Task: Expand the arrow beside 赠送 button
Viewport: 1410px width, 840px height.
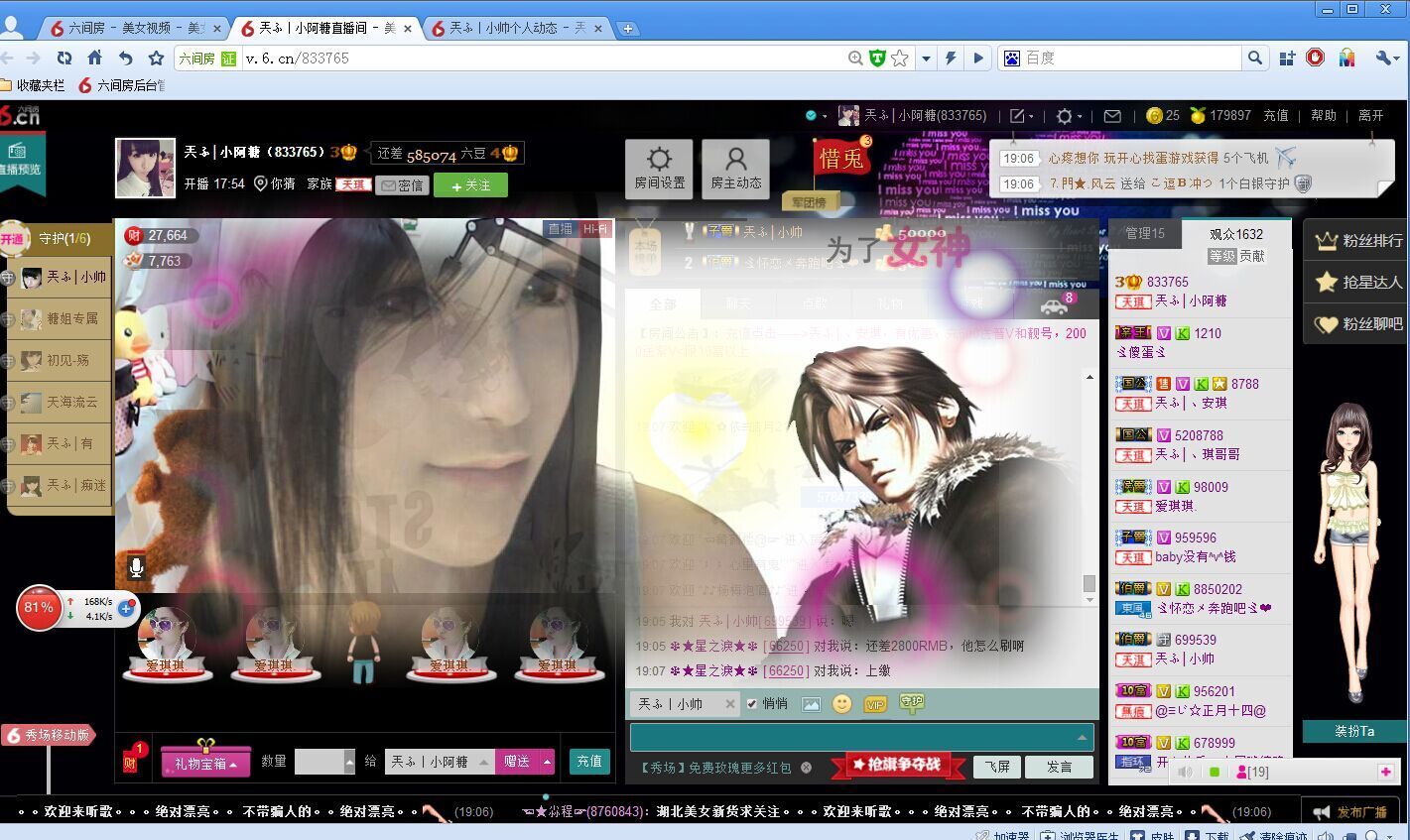Action: click(x=547, y=762)
